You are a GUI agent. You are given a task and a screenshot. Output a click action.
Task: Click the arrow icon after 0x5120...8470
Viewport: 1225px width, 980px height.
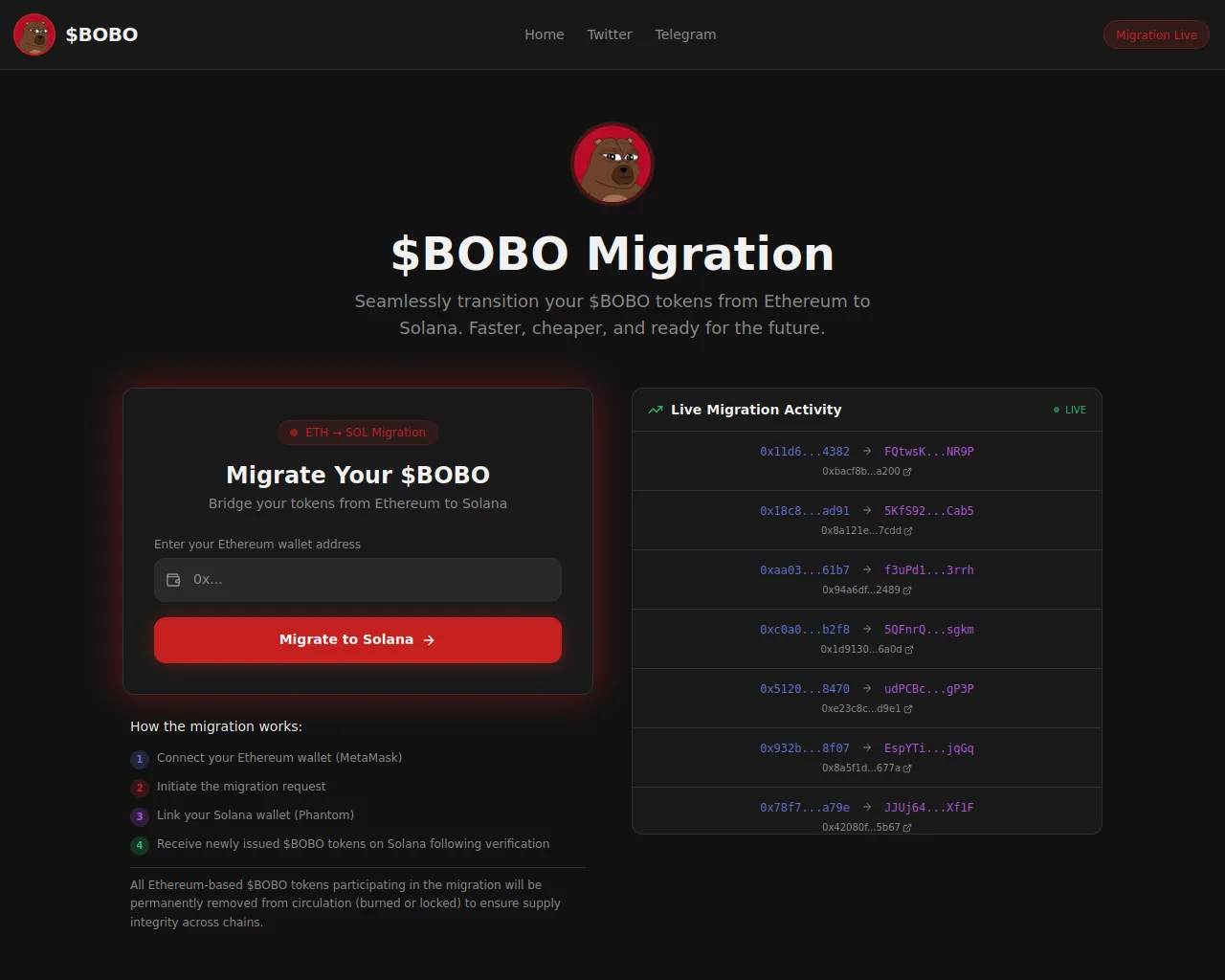pos(867,688)
